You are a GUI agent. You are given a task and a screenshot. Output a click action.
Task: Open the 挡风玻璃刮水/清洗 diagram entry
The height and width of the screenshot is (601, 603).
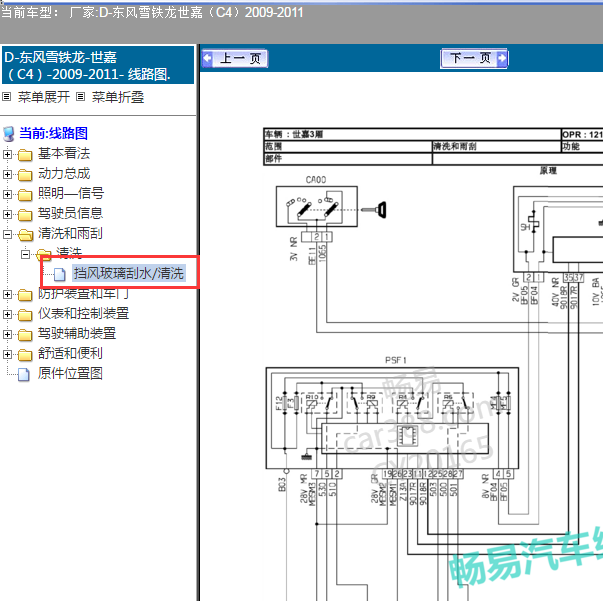point(129,273)
